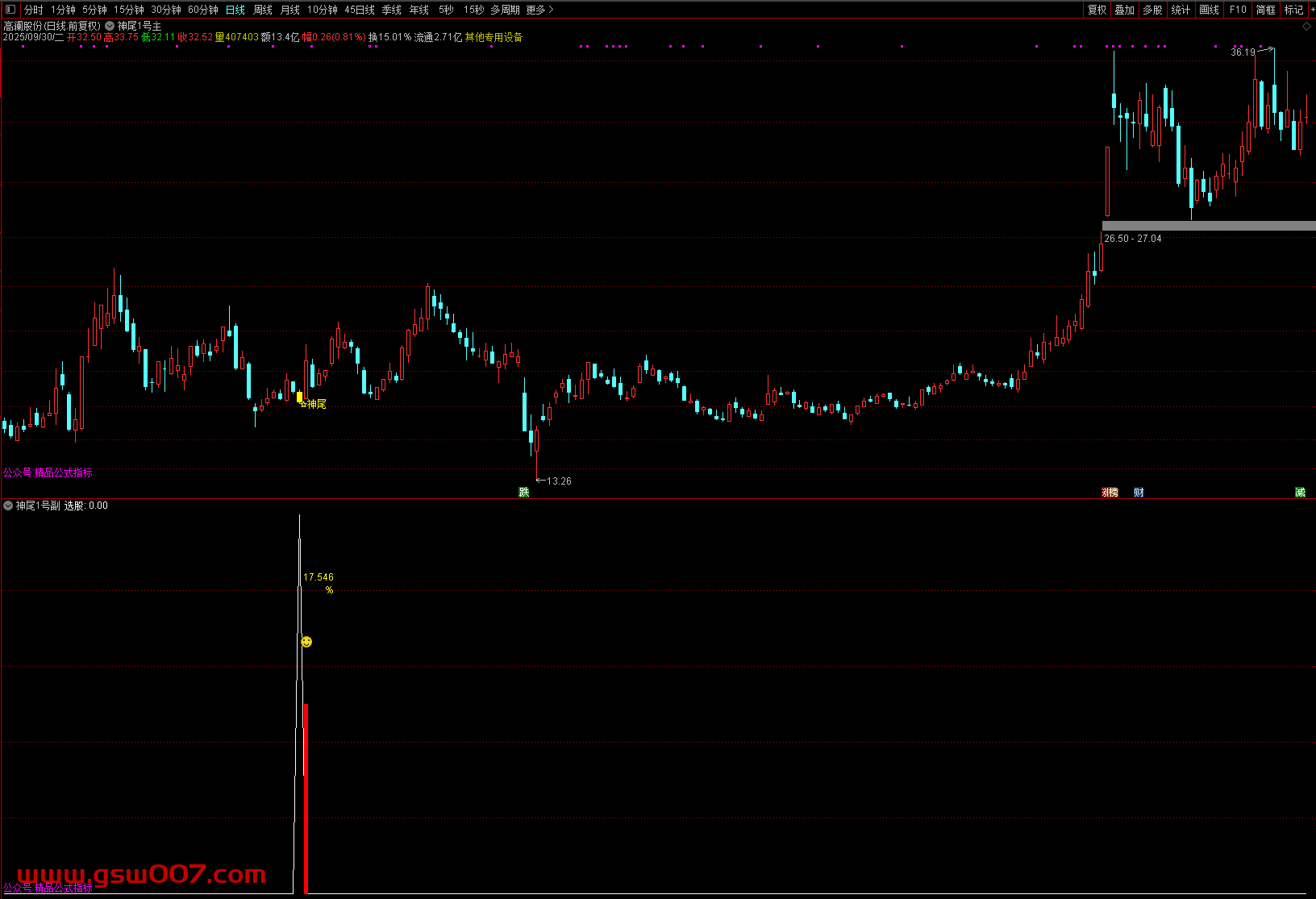Open the F10 company info
The width and height of the screenshot is (1316, 899).
click(1238, 10)
